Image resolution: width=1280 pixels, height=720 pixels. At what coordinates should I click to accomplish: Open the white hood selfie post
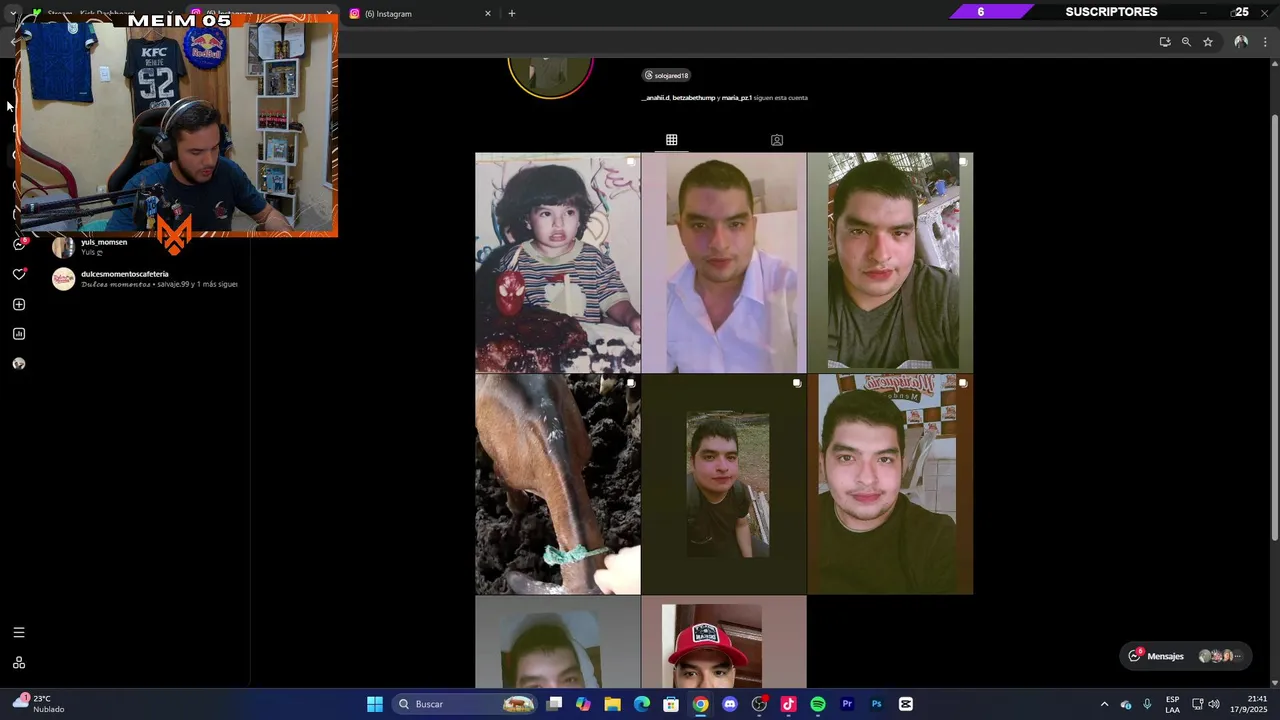click(x=558, y=642)
